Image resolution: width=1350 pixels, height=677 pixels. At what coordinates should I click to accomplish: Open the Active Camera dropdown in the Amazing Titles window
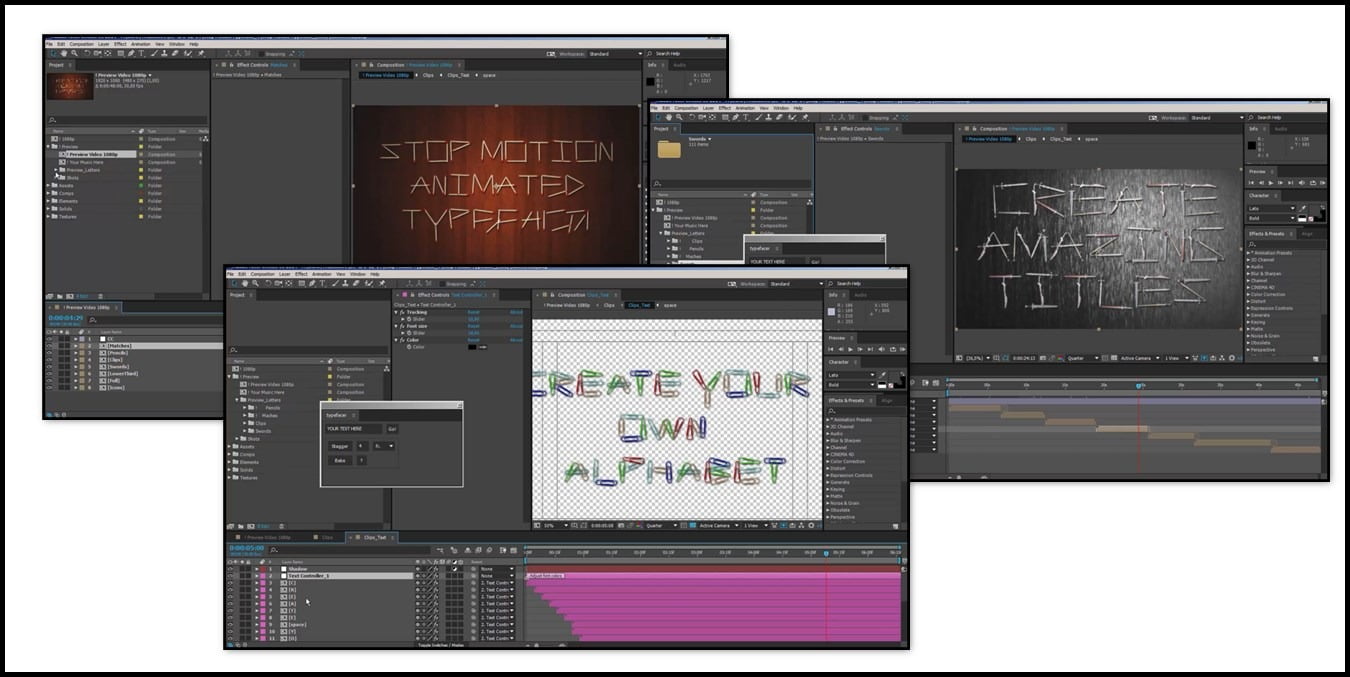click(1141, 358)
